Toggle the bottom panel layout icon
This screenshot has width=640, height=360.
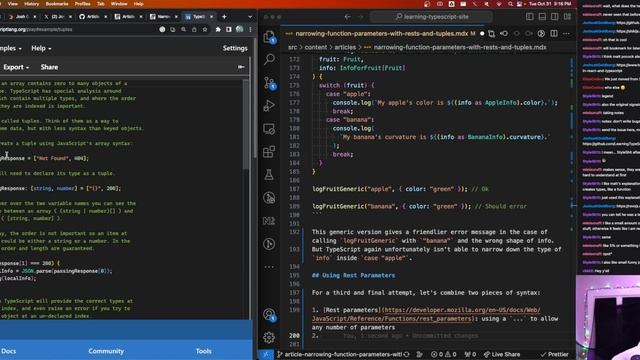point(542,17)
